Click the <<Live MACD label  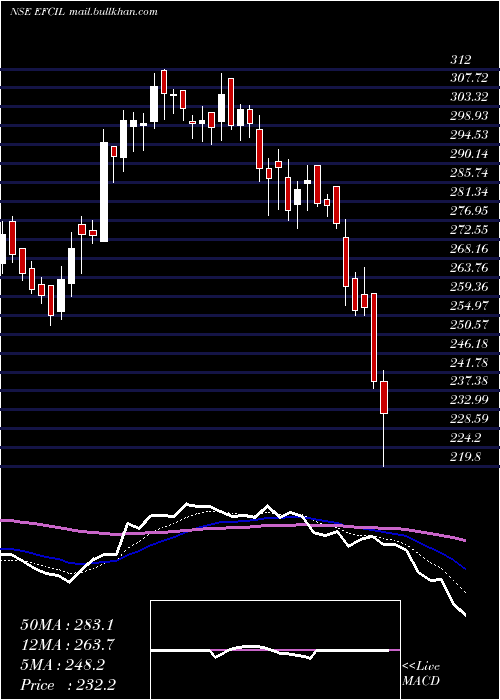[421, 674]
